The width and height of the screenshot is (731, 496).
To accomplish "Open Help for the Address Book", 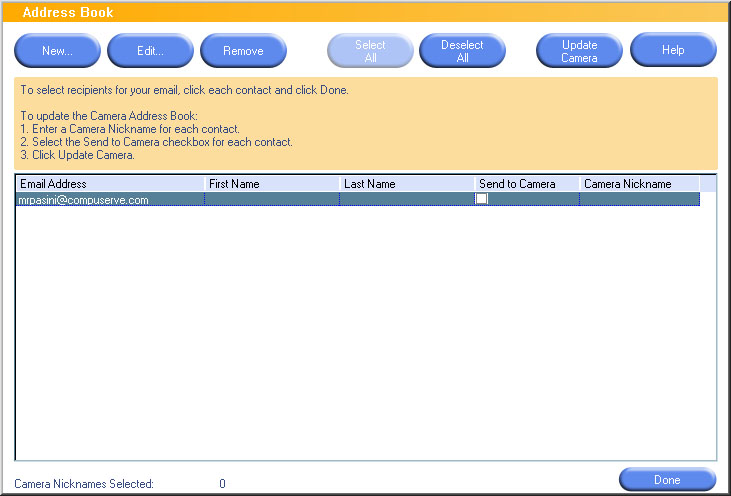I will pos(673,51).
